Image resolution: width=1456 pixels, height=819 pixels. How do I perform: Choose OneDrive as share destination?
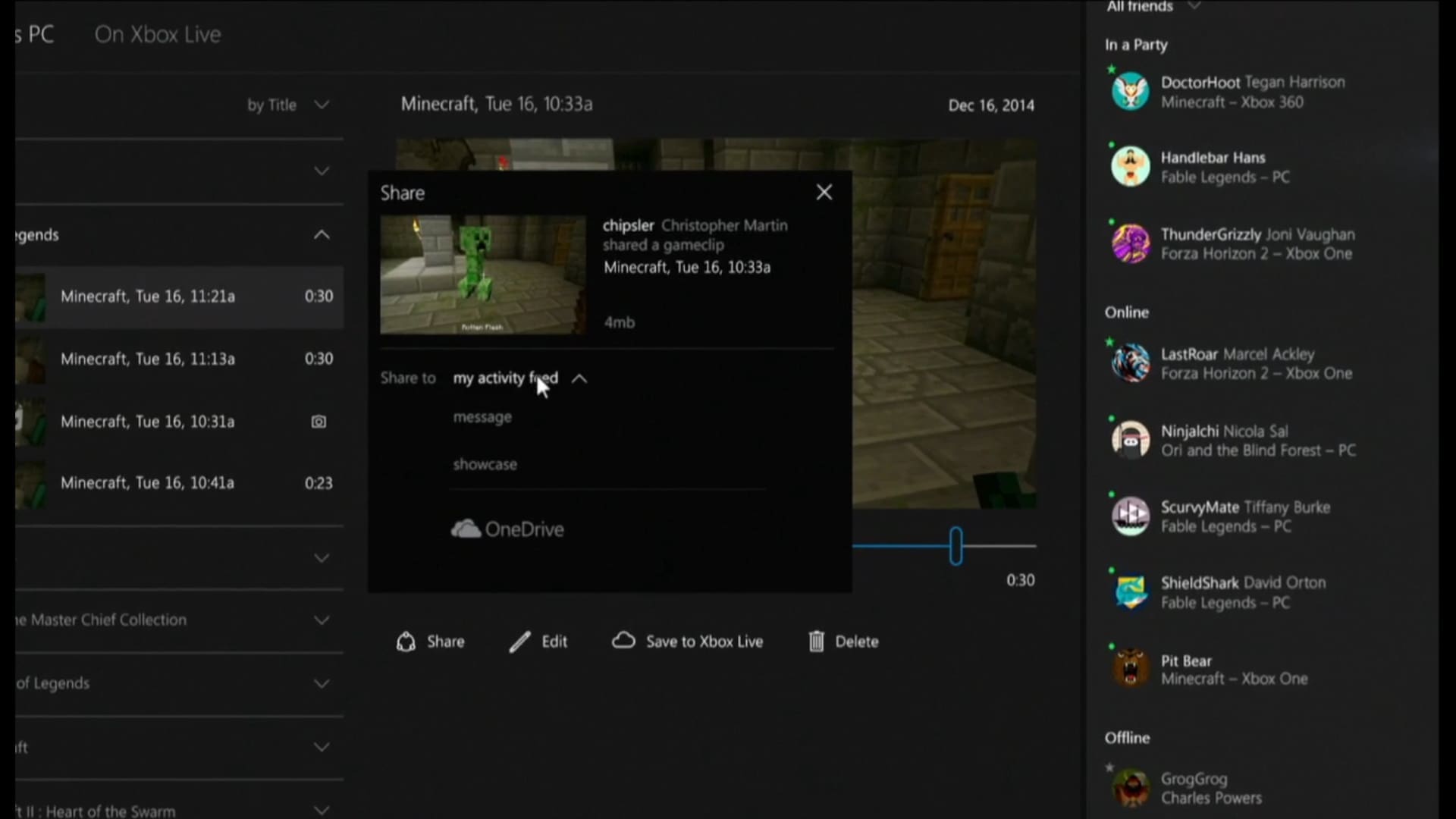tap(507, 529)
